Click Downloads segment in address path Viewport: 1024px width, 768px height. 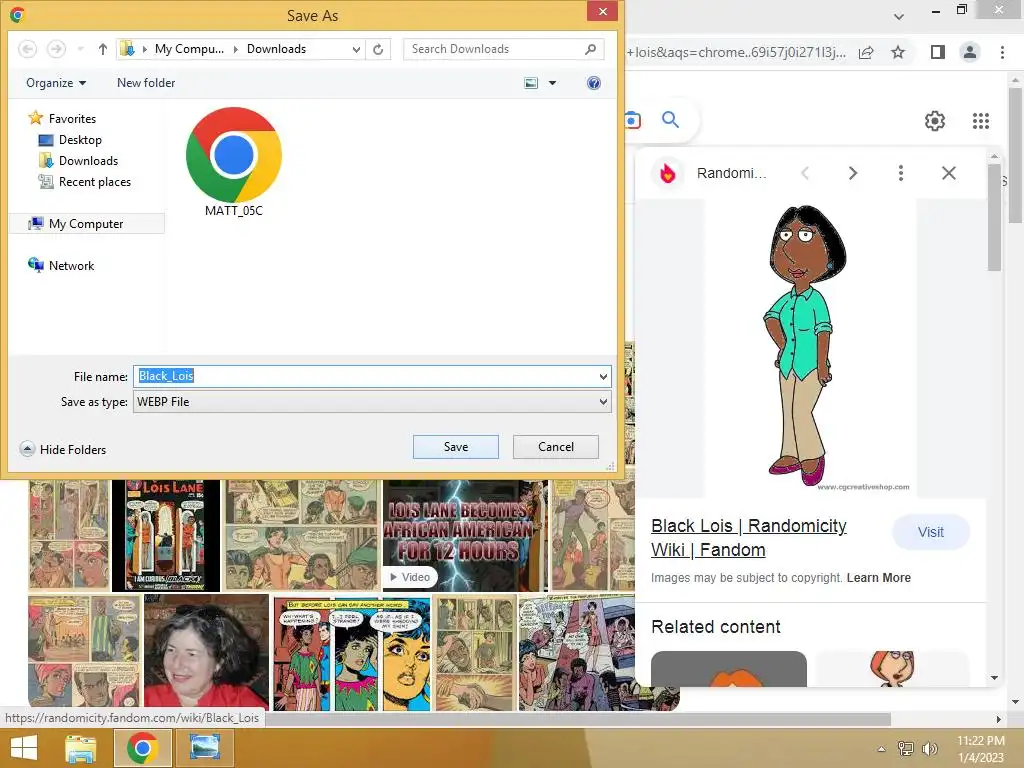[x=276, y=49]
